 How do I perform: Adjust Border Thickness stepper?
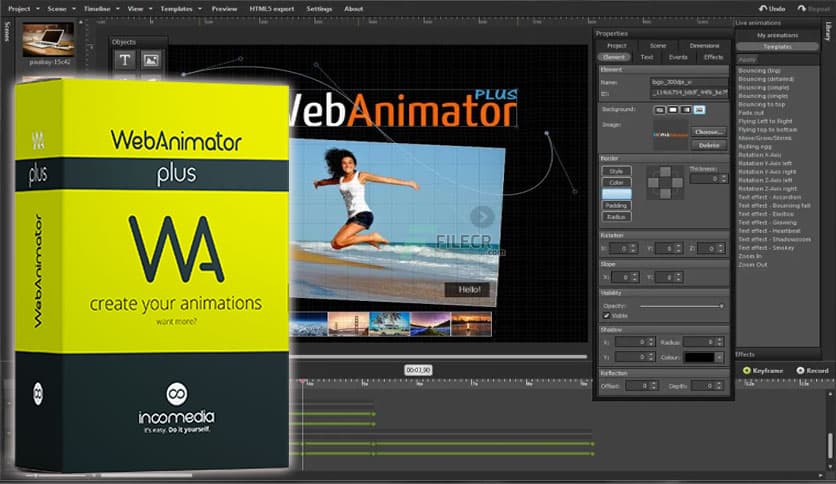(x=724, y=179)
